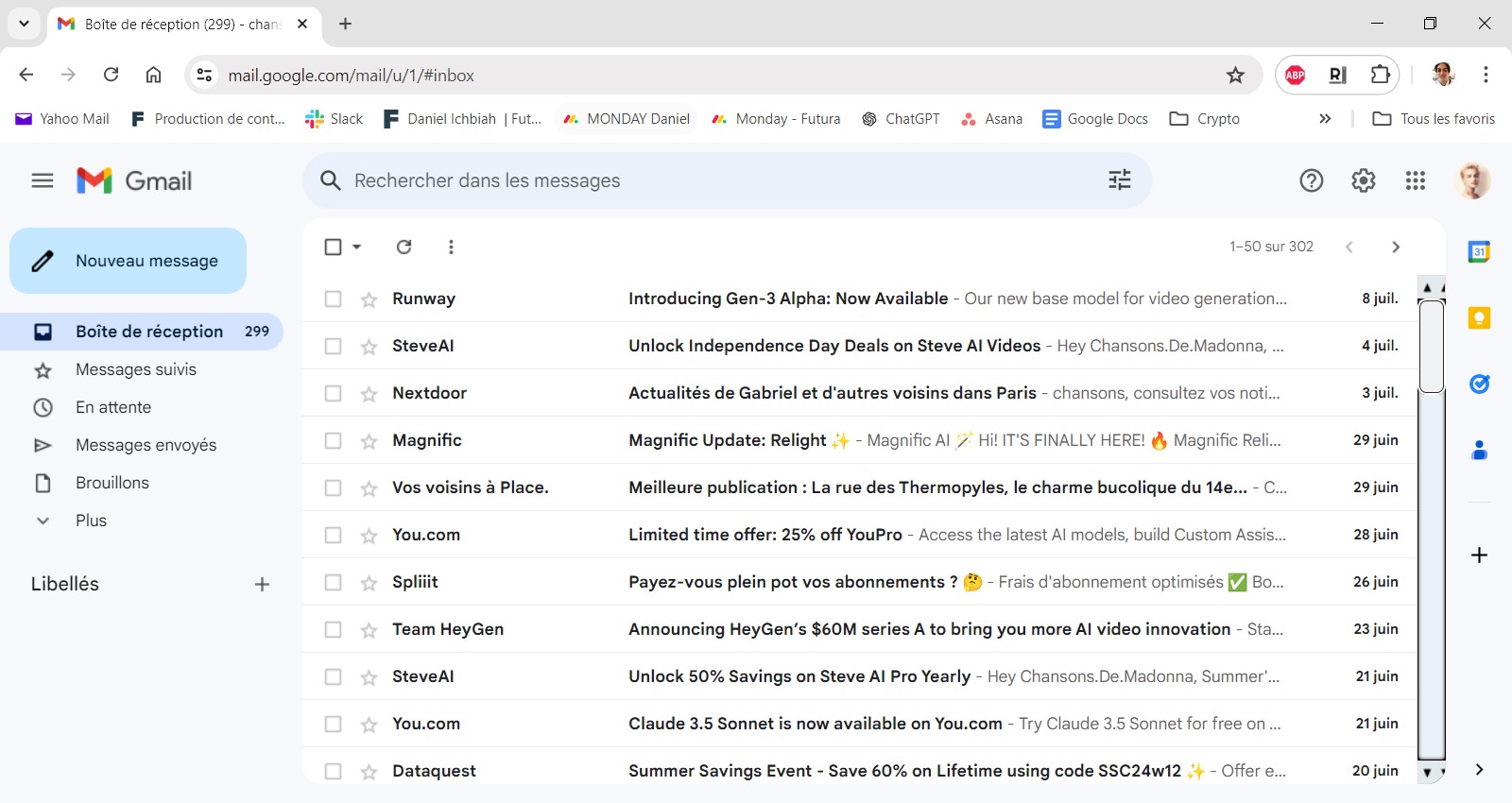Select the Boîte de réception browser tab
This screenshot has height=803, width=1512.
point(182,25)
